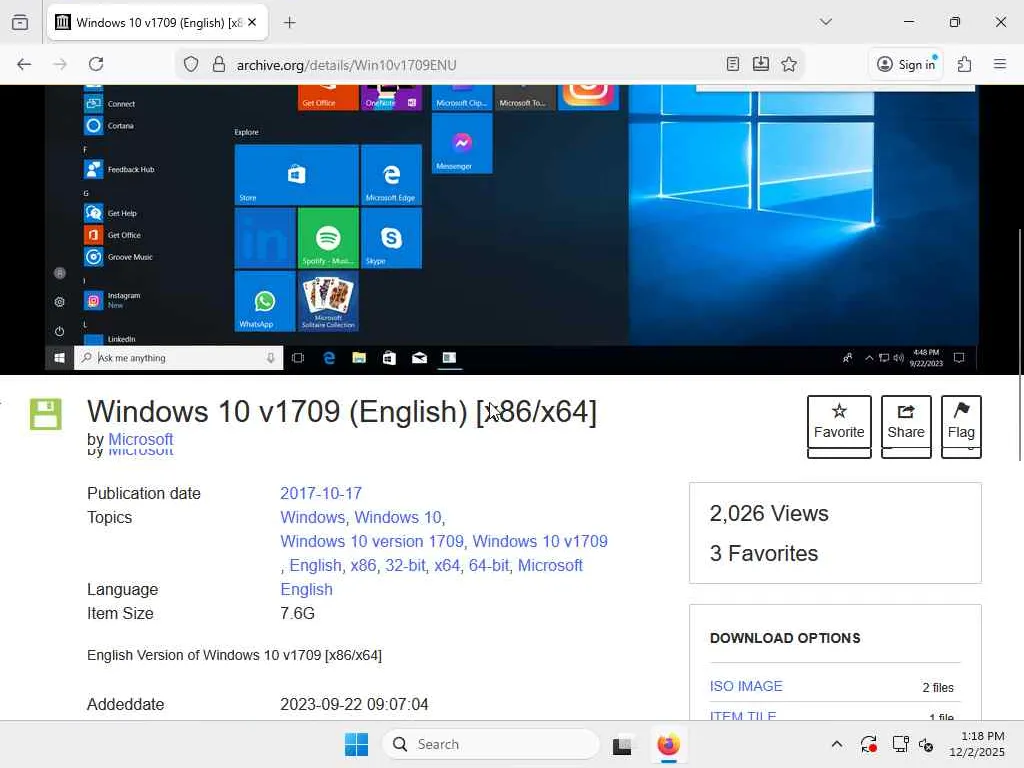Open the Extensions puzzle icon
This screenshot has width=1024, height=768.
point(965,64)
